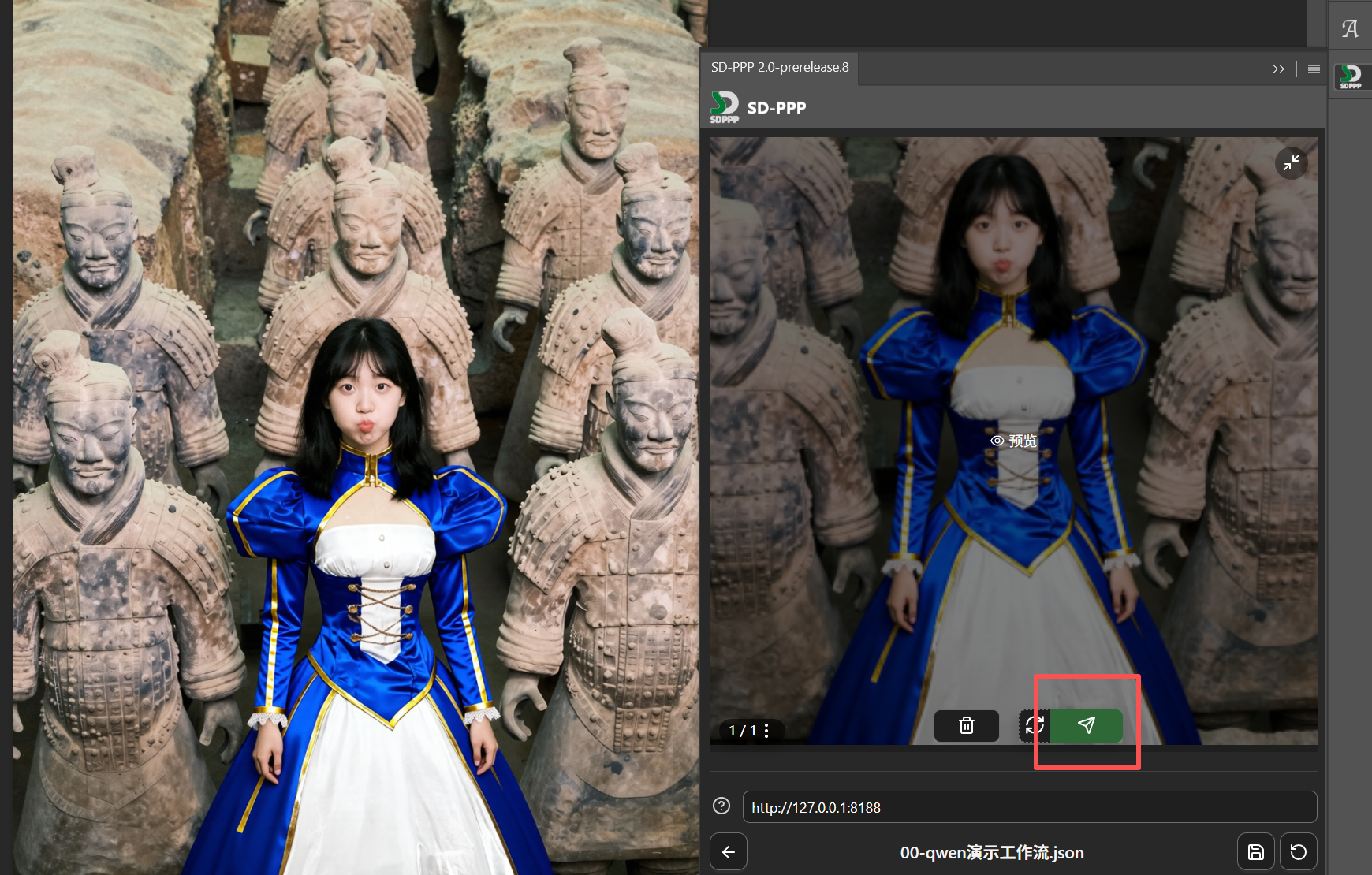
Task: Delete the preview image with trash icon
Action: pyautogui.click(x=966, y=725)
